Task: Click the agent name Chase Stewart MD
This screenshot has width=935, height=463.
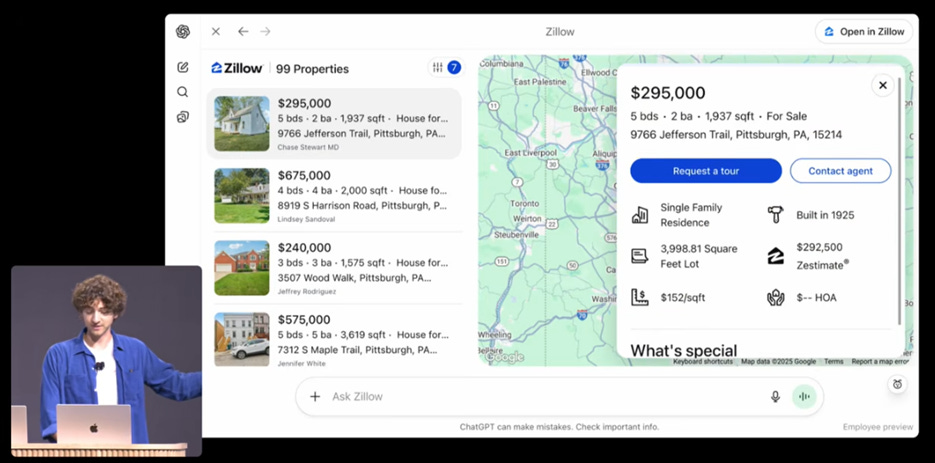Action: [x=308, y=147]
